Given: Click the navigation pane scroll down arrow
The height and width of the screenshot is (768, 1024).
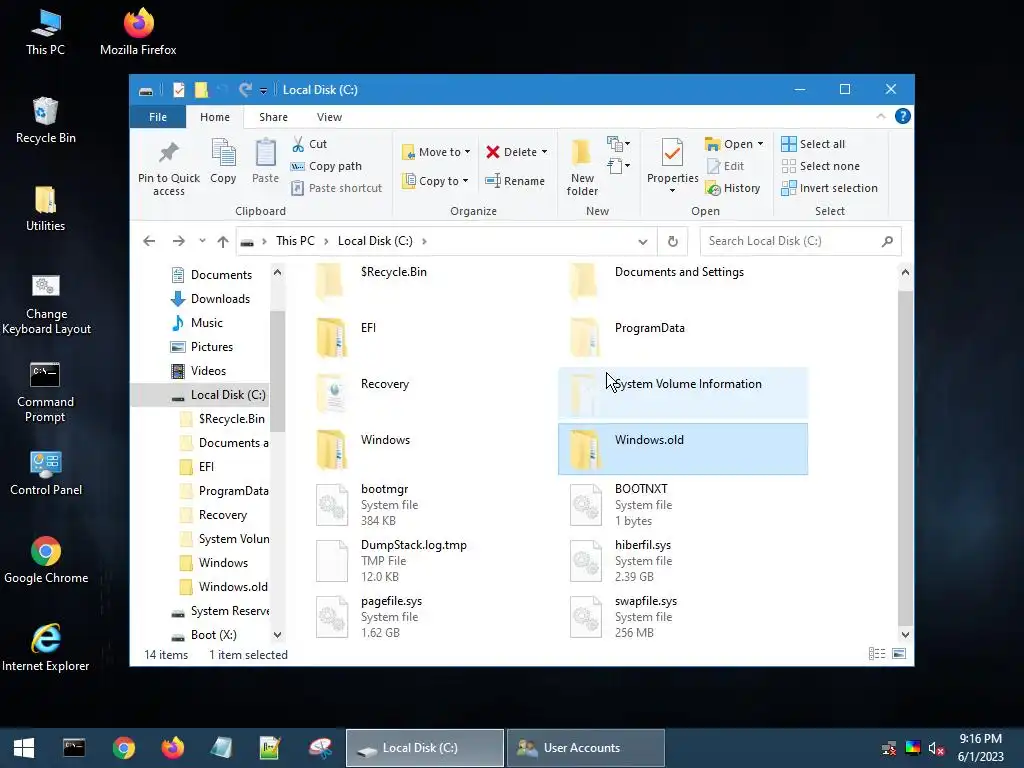Looking at the screenshot, I should [x=278, y=635].
